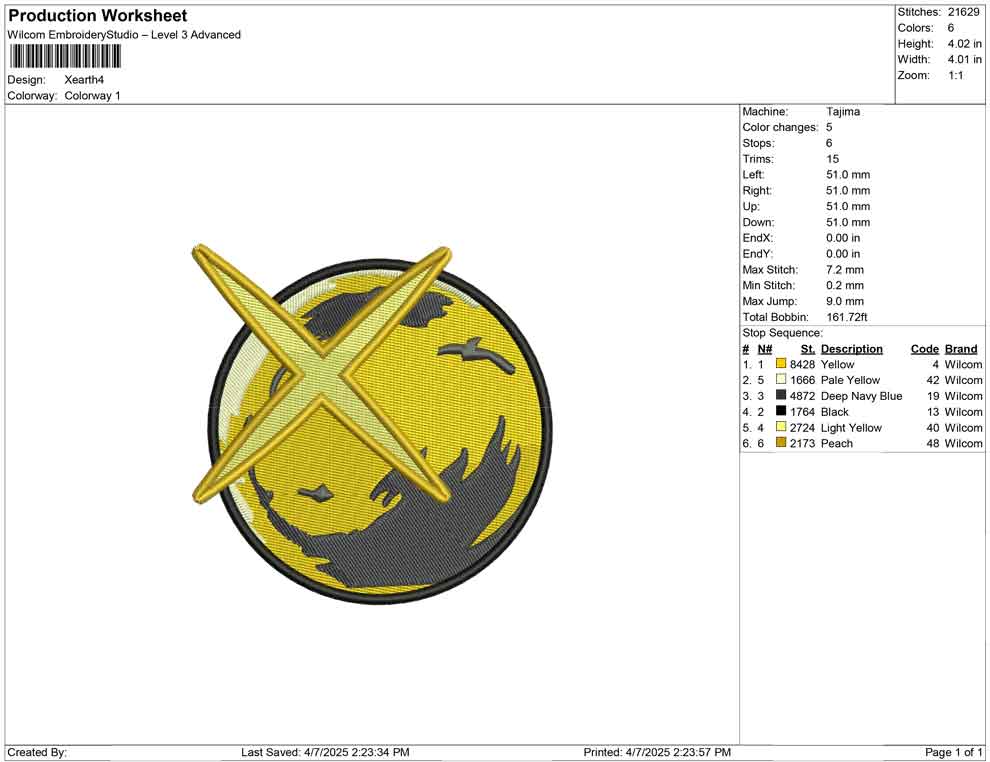
Task: Click the embroidery design preview image
Action: tap(372, 424)
